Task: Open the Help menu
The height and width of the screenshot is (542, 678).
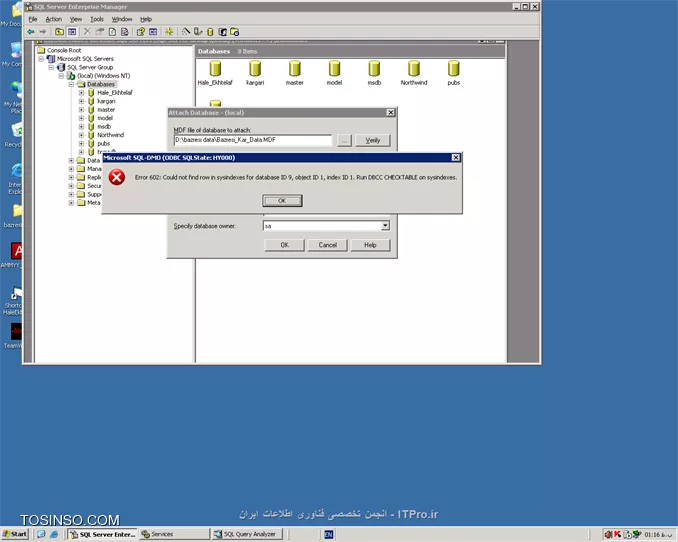Action: pyautogui.click(x=146, y=19)
